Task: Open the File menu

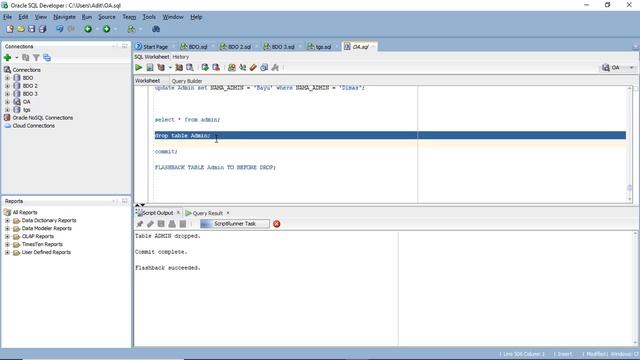Action: click(7, 17)
